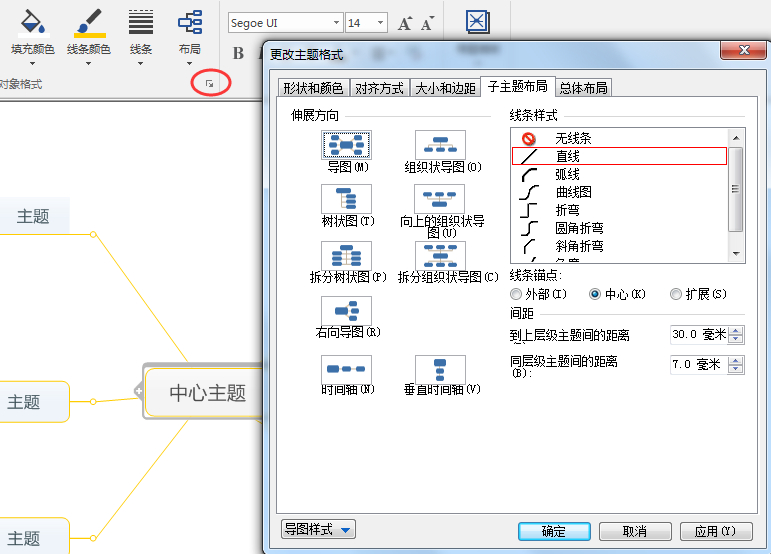
Task: Select the 中心(K) anchor radio button
Action: 594,294
